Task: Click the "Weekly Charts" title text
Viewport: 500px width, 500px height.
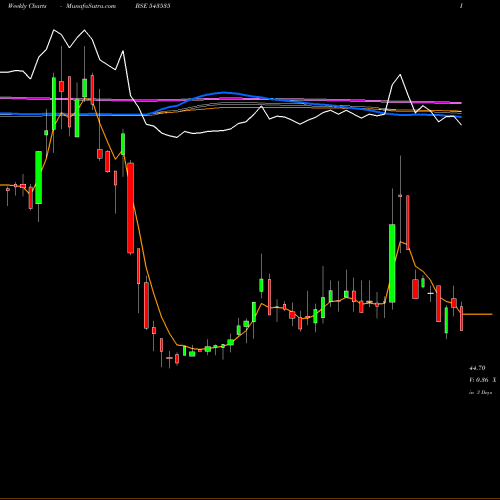Action: pos(27,6)
